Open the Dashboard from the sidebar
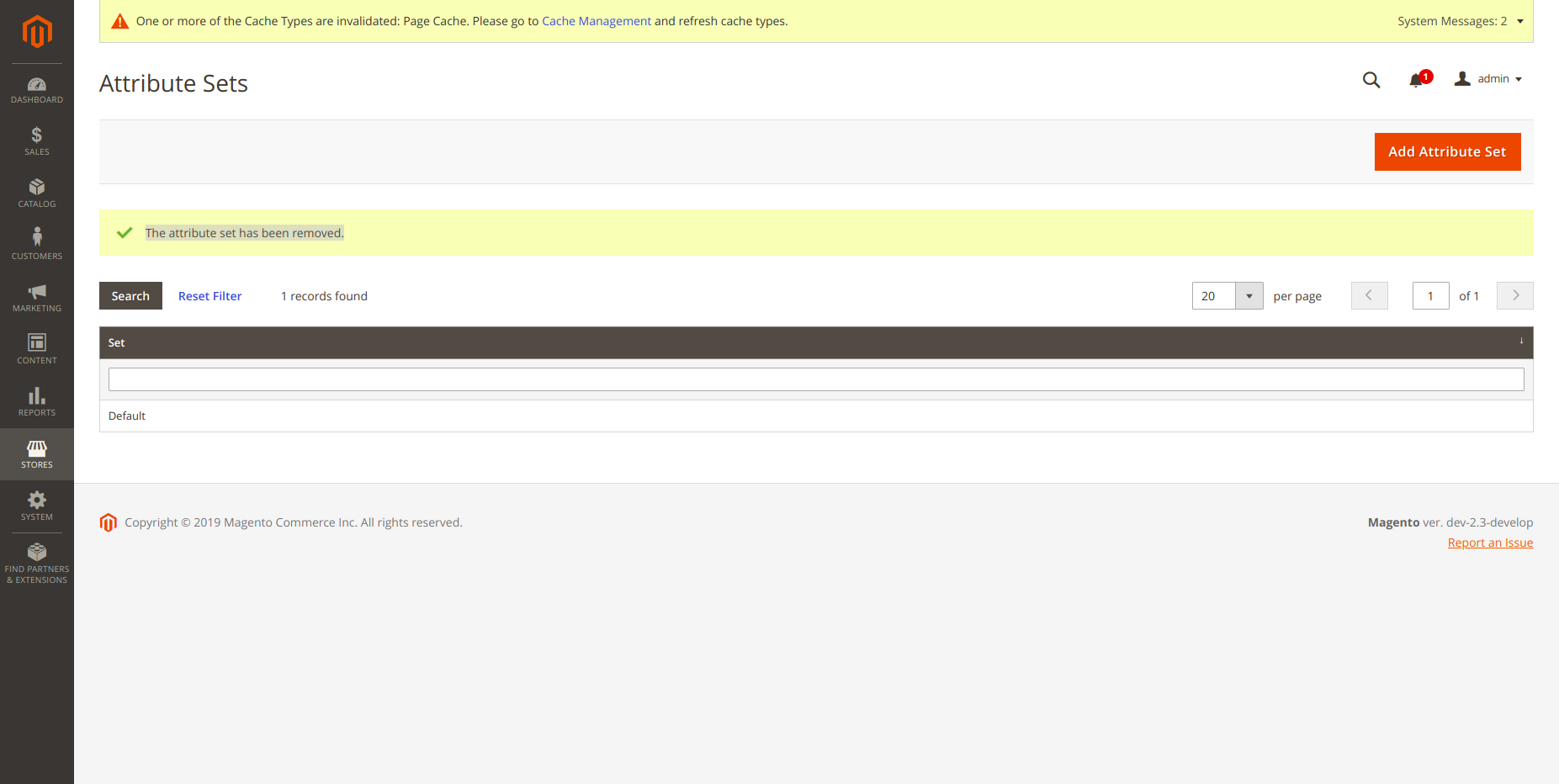The image size is (1559, 784). pos(36,89)
